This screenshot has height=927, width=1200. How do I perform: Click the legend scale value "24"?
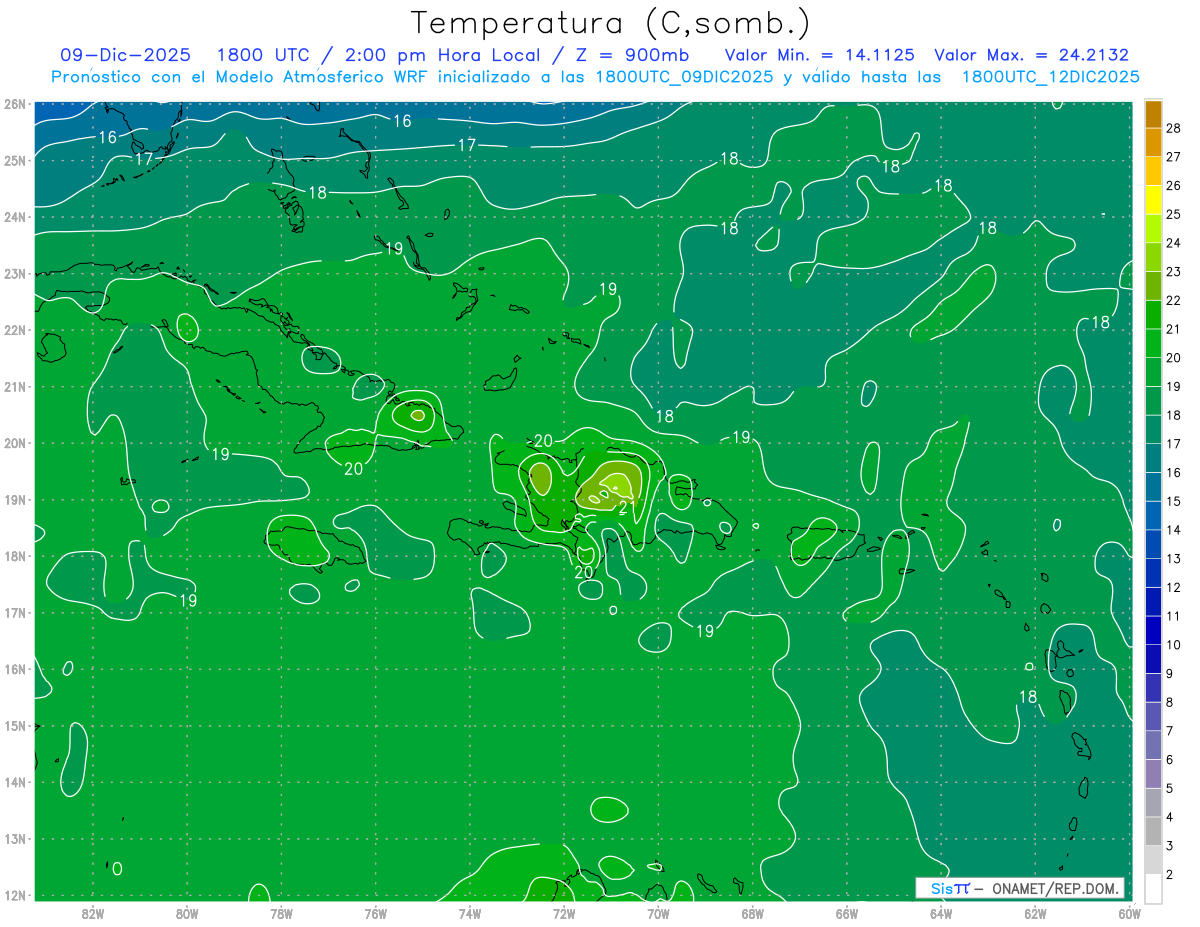click(x=1174, y=242)
